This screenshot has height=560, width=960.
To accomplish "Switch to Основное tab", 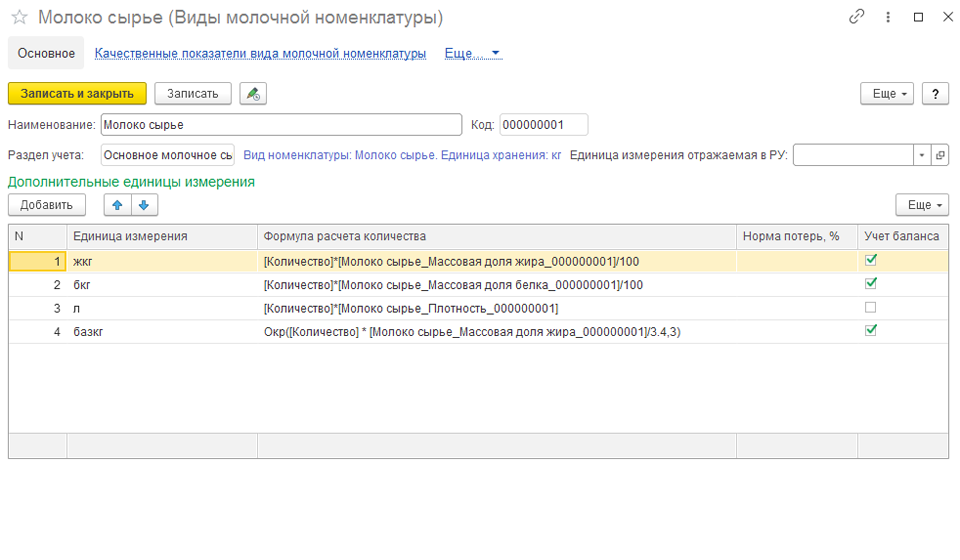I will tap(47, 53).
